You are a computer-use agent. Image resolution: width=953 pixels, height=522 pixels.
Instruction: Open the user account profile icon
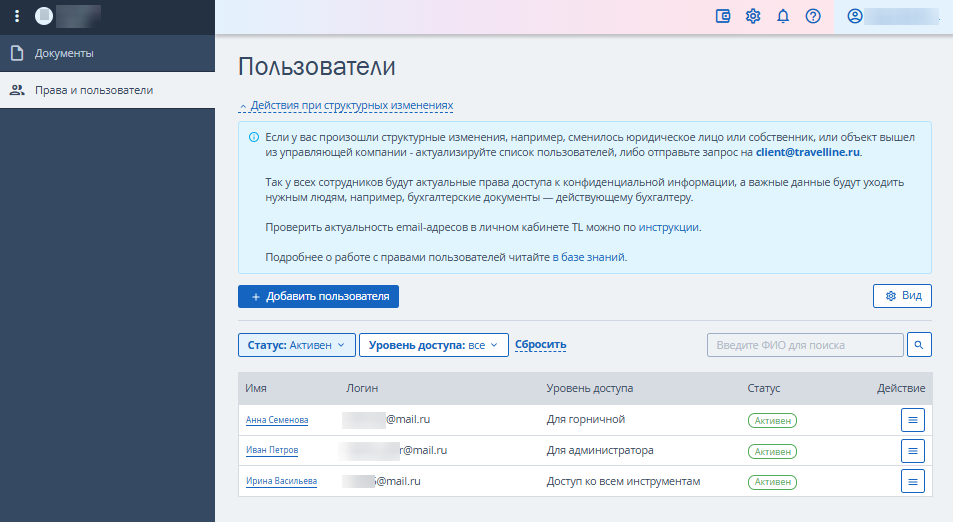(x=855, y=16)
